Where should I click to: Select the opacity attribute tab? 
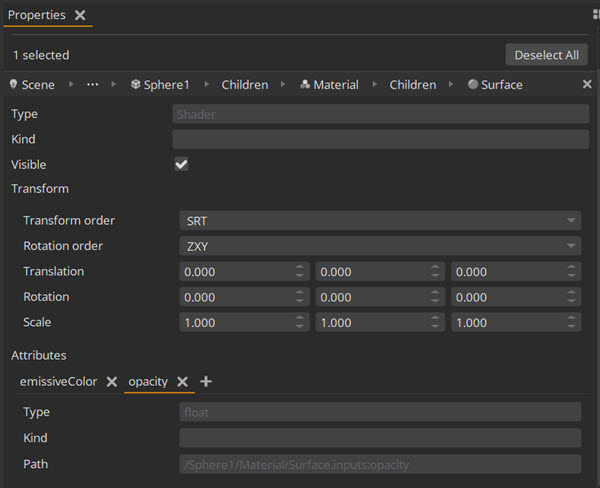point(148,382)
